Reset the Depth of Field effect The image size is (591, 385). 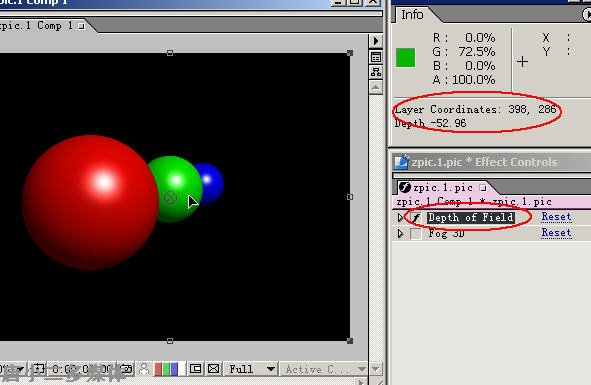(x=556, y=217)
